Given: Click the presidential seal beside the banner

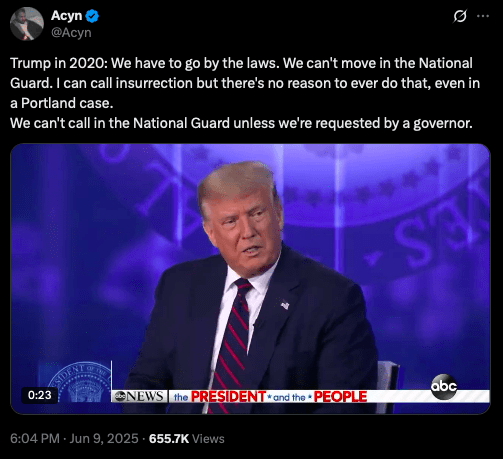Looking at the screenshot, I should [78, 382].
